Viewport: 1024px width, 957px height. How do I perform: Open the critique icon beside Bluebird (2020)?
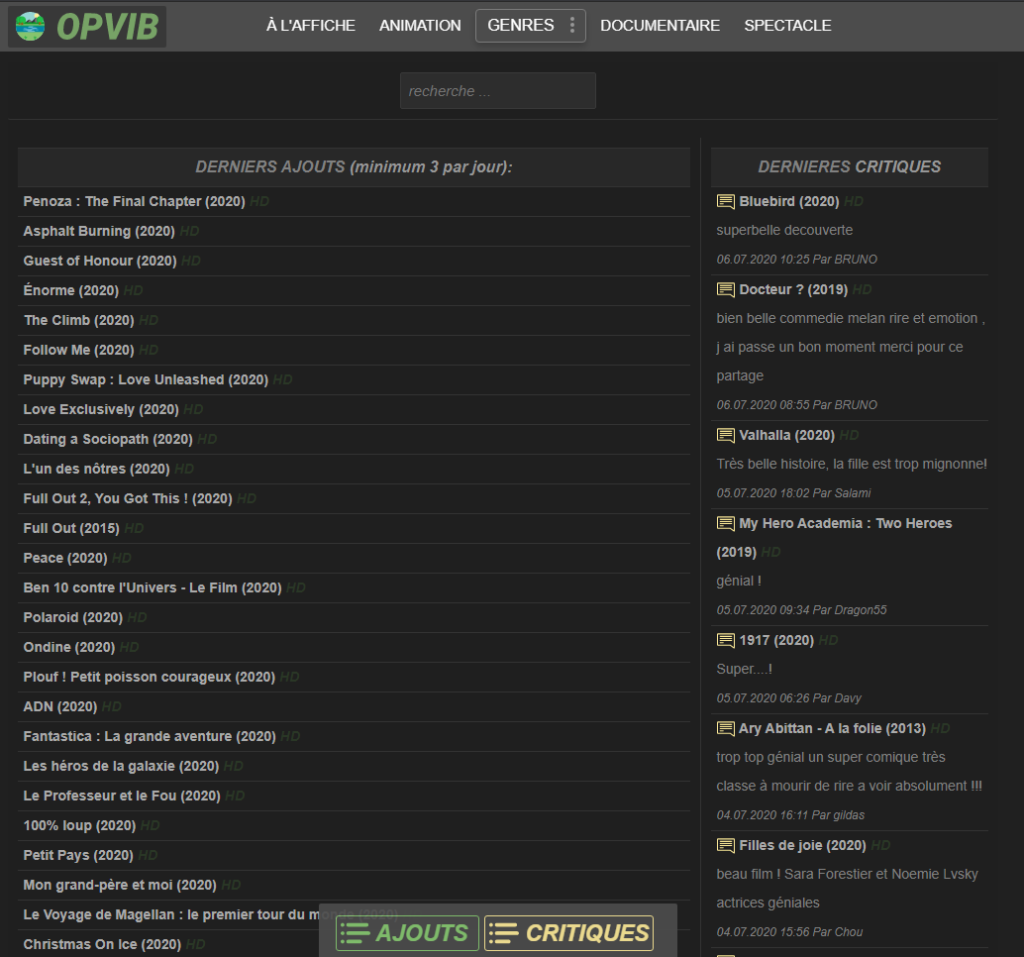tap(726, 202)
